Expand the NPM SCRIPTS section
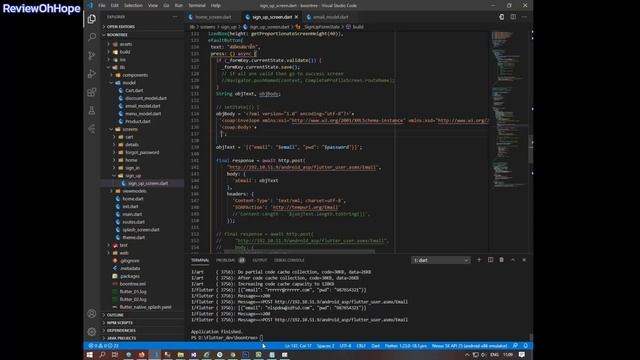The image size is (640, 360). [120, 323]
